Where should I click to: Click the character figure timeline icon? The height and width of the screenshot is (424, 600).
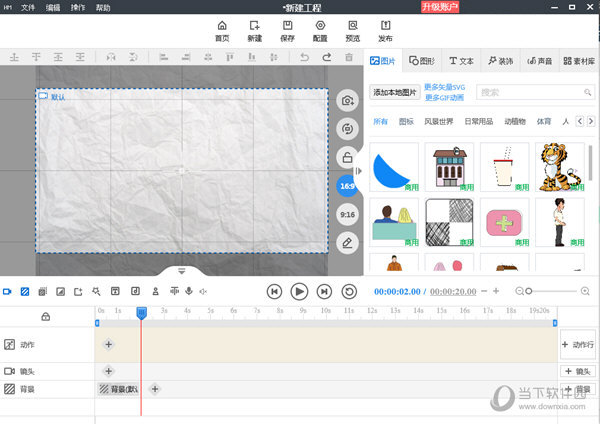pyautogui.click(x=155, y=292)
